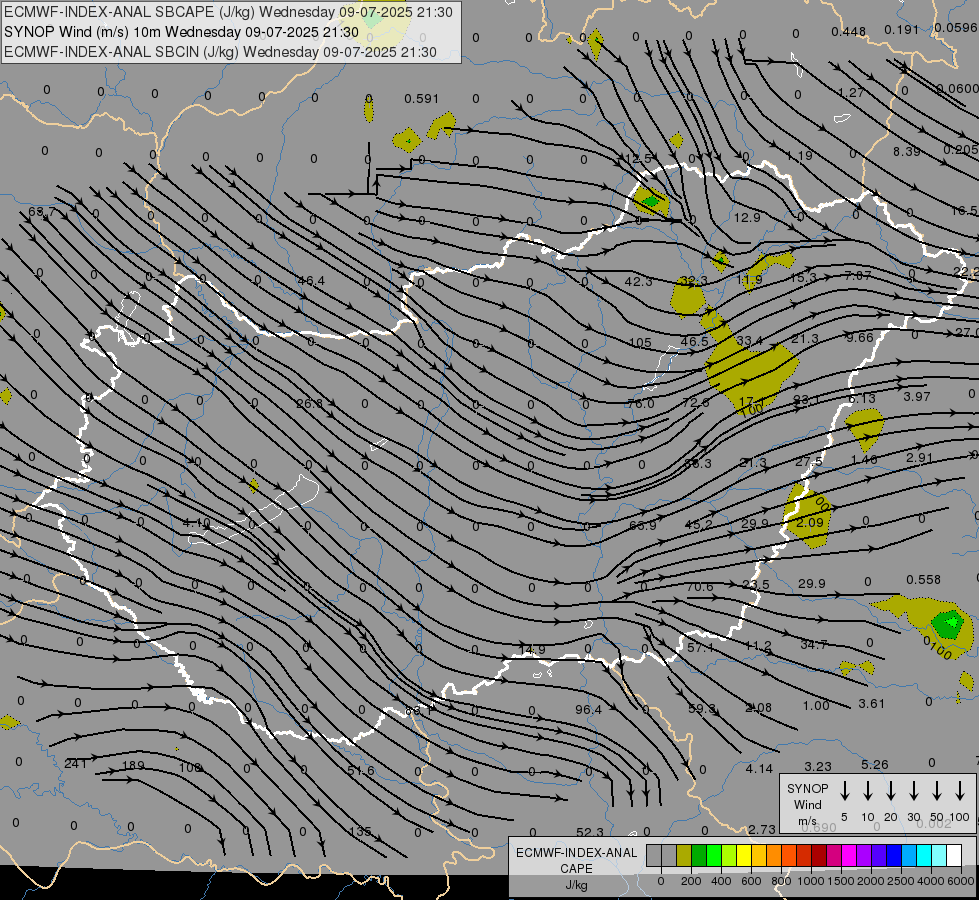Click the map value 3.97
The width and height of the screenshot is (979, 900).
point(917,396)
